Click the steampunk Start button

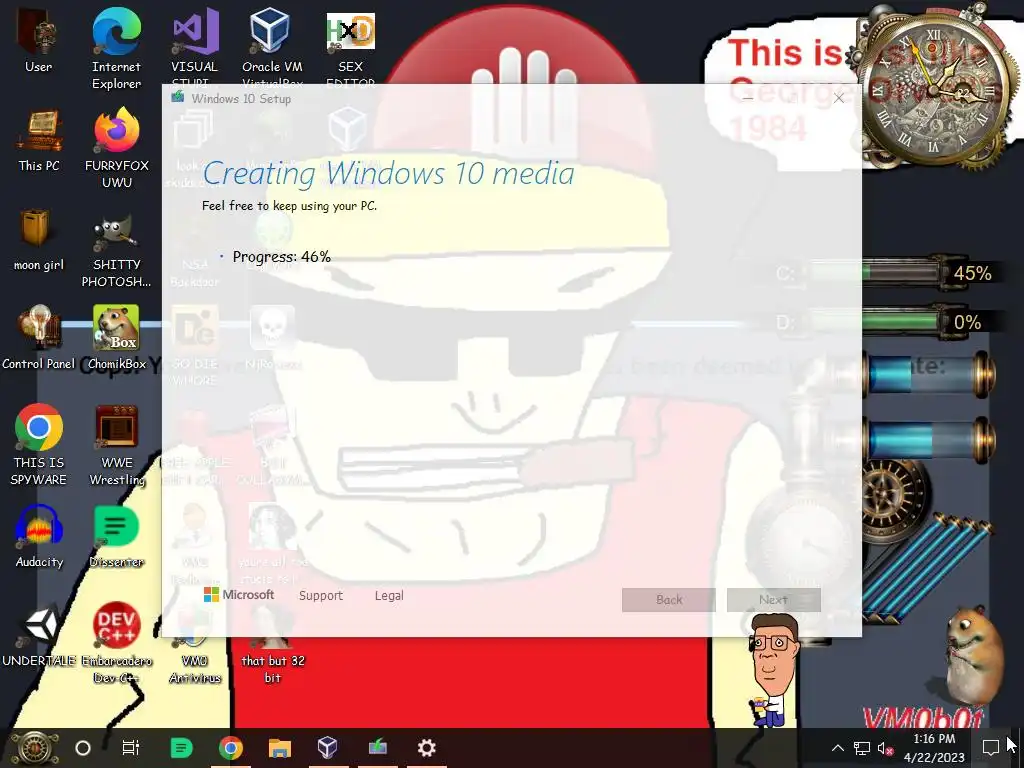(x=35, y=748)
